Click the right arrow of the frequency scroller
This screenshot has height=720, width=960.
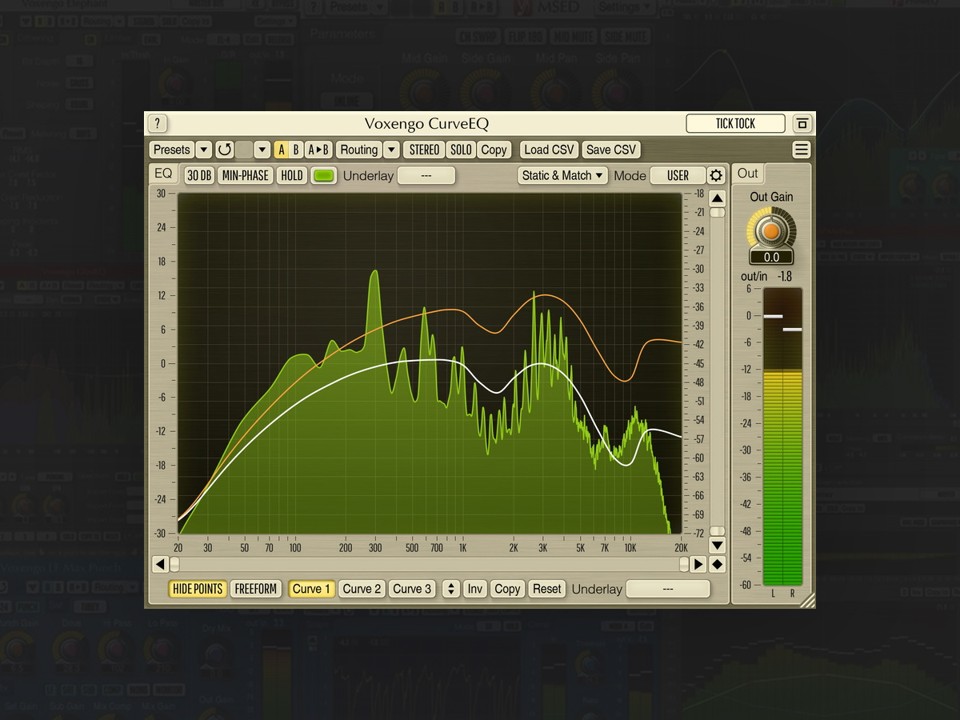(698, 564)
